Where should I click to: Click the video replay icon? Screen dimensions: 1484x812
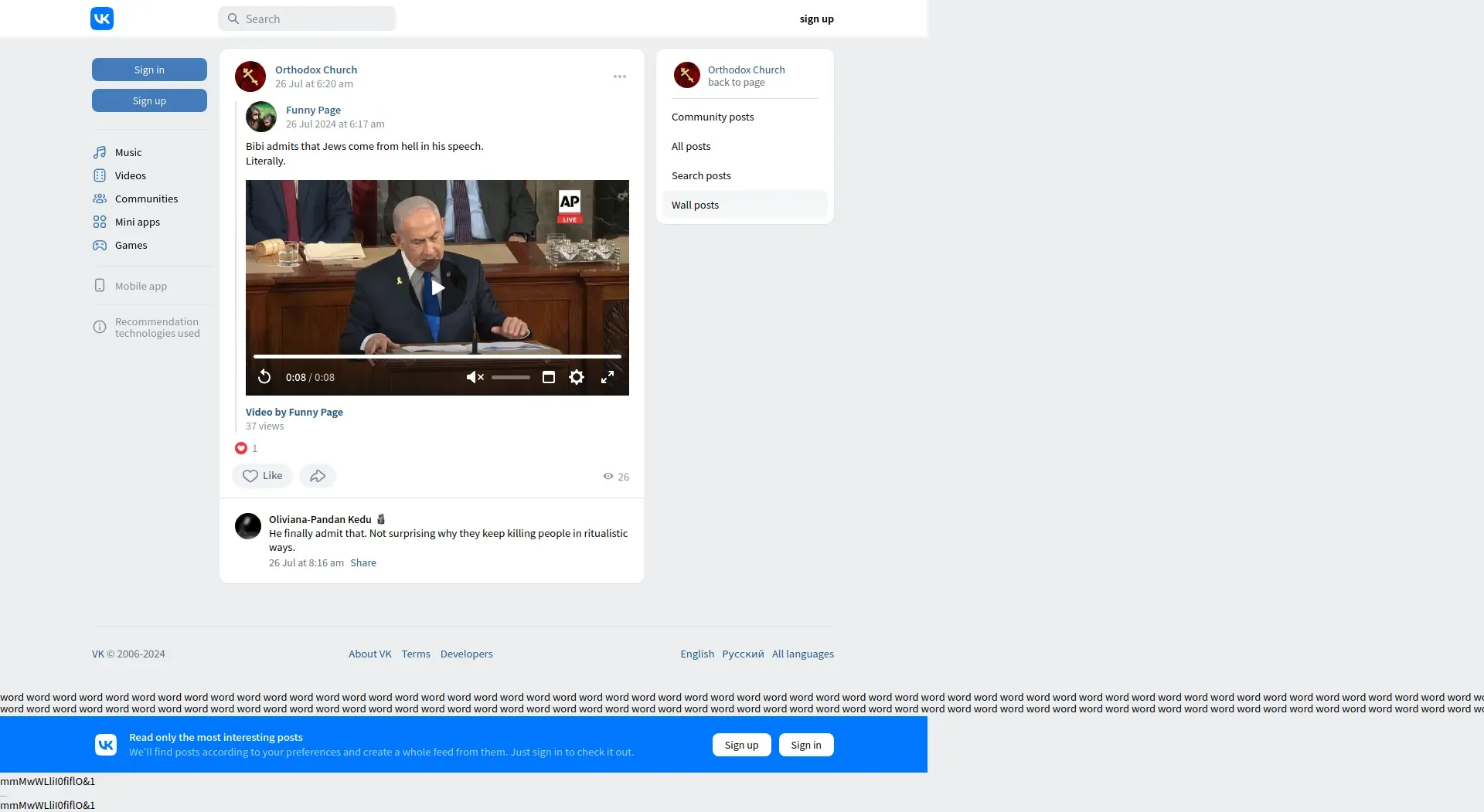tap(264, 377)
